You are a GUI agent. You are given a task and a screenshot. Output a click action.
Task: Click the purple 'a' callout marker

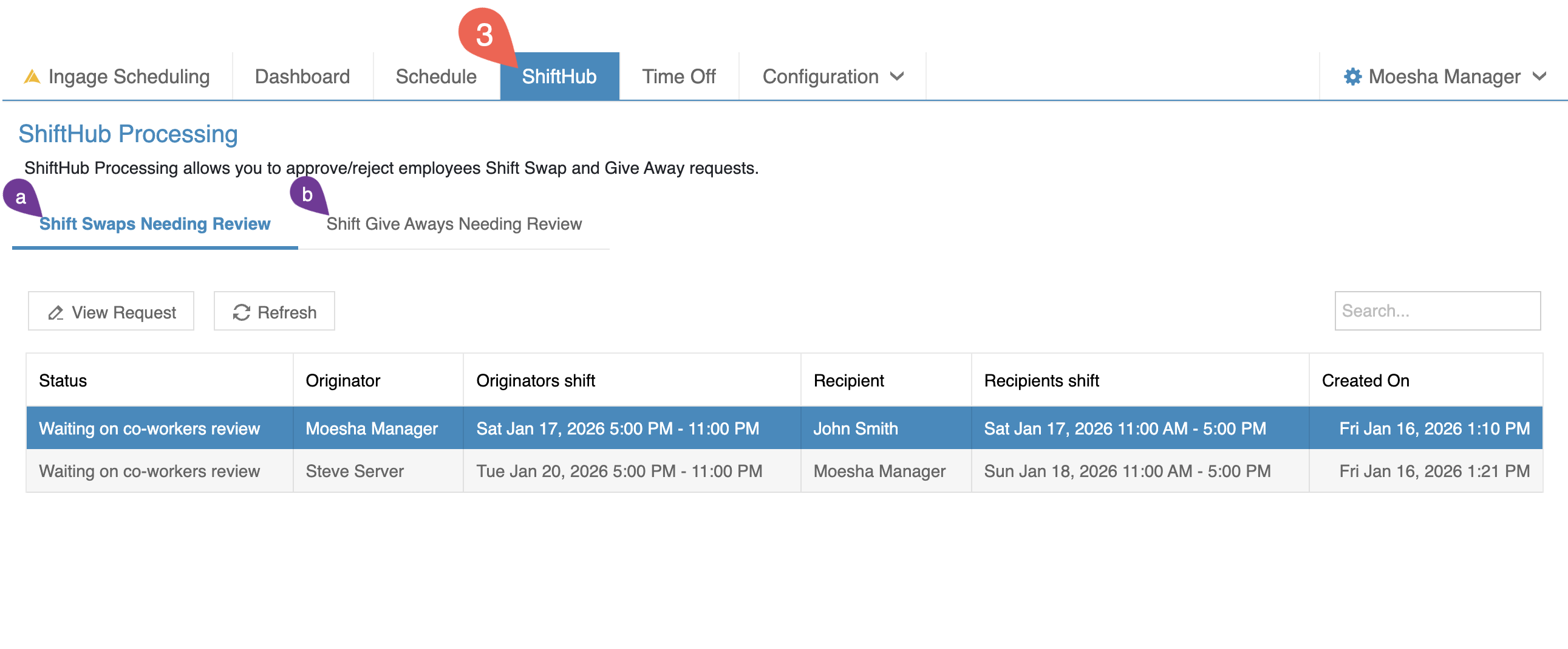coord(21,197)
